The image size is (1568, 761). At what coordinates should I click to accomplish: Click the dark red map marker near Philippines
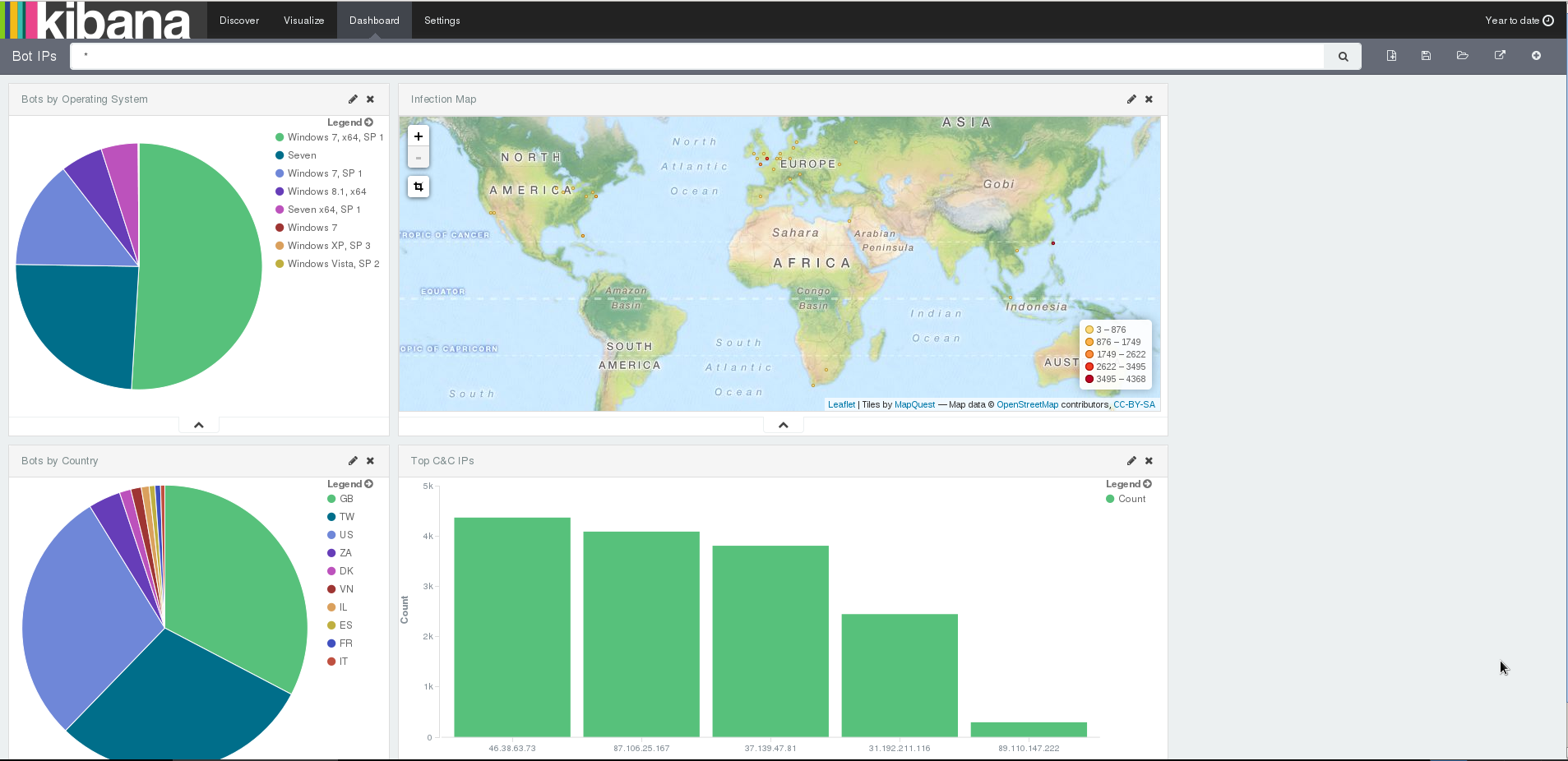1053,243
